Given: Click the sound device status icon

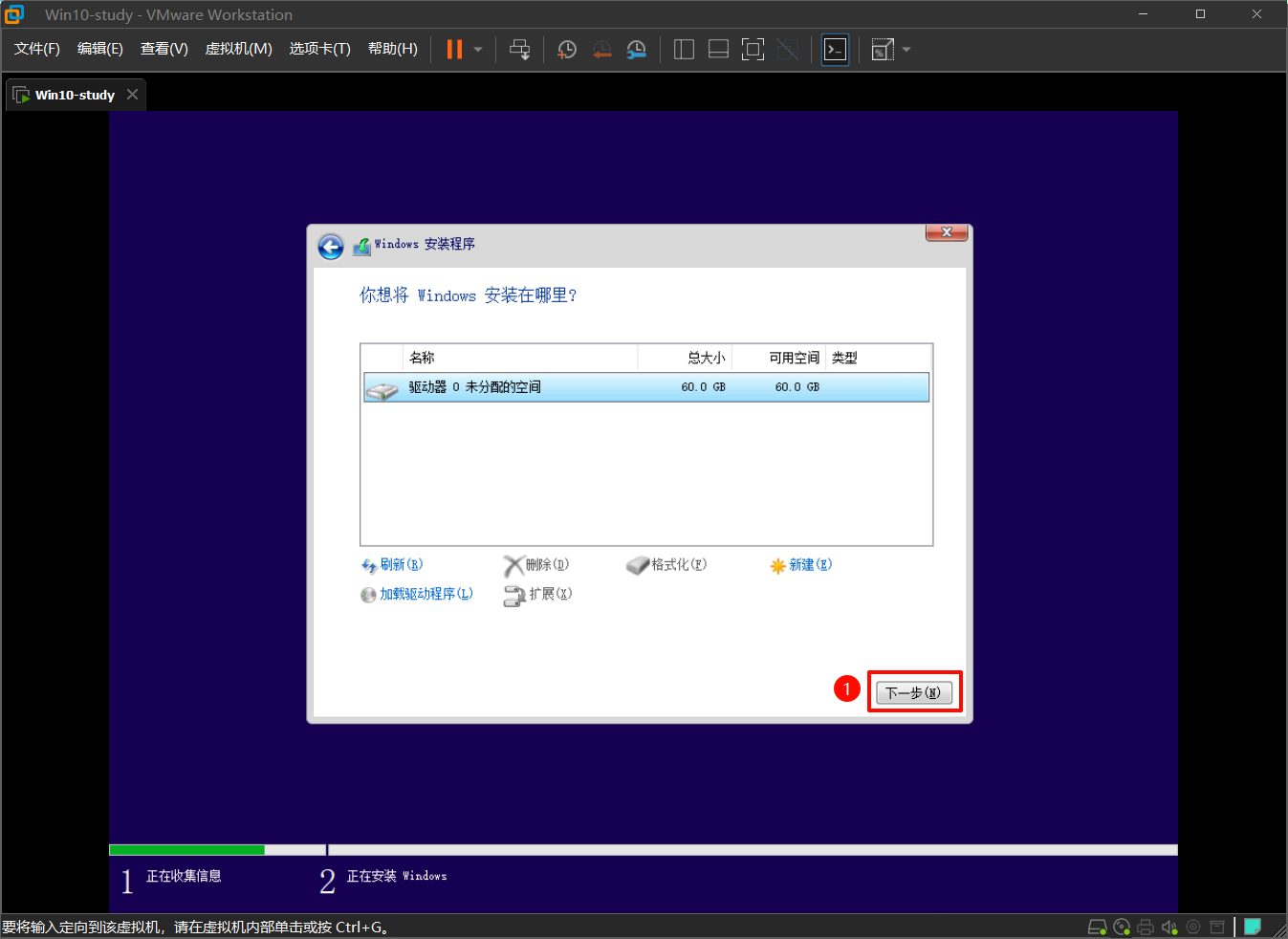Looking at the screenshot, I should [1168, 926].
